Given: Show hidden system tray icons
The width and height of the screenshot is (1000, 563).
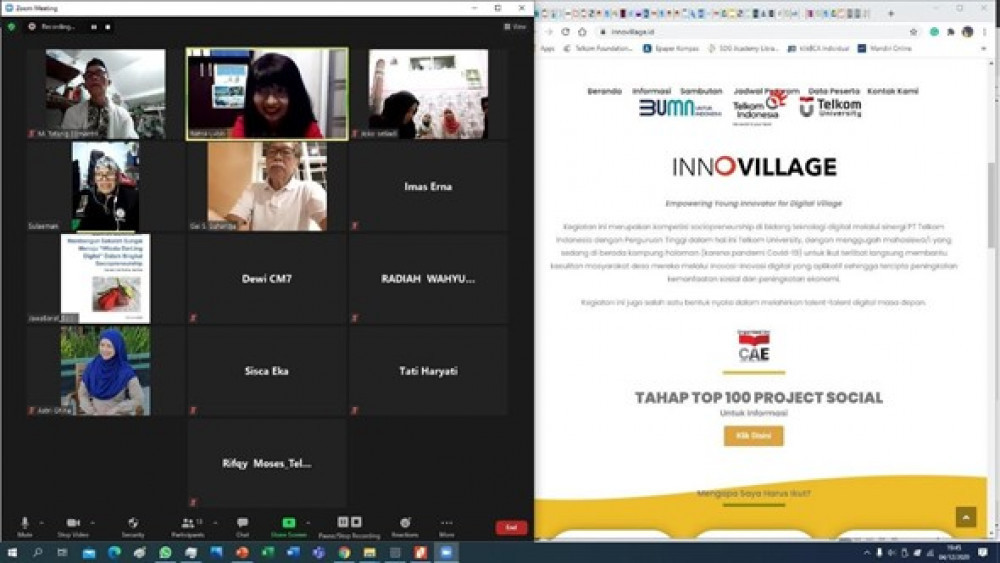Looking at the screenshot, I should coord(866,553).
